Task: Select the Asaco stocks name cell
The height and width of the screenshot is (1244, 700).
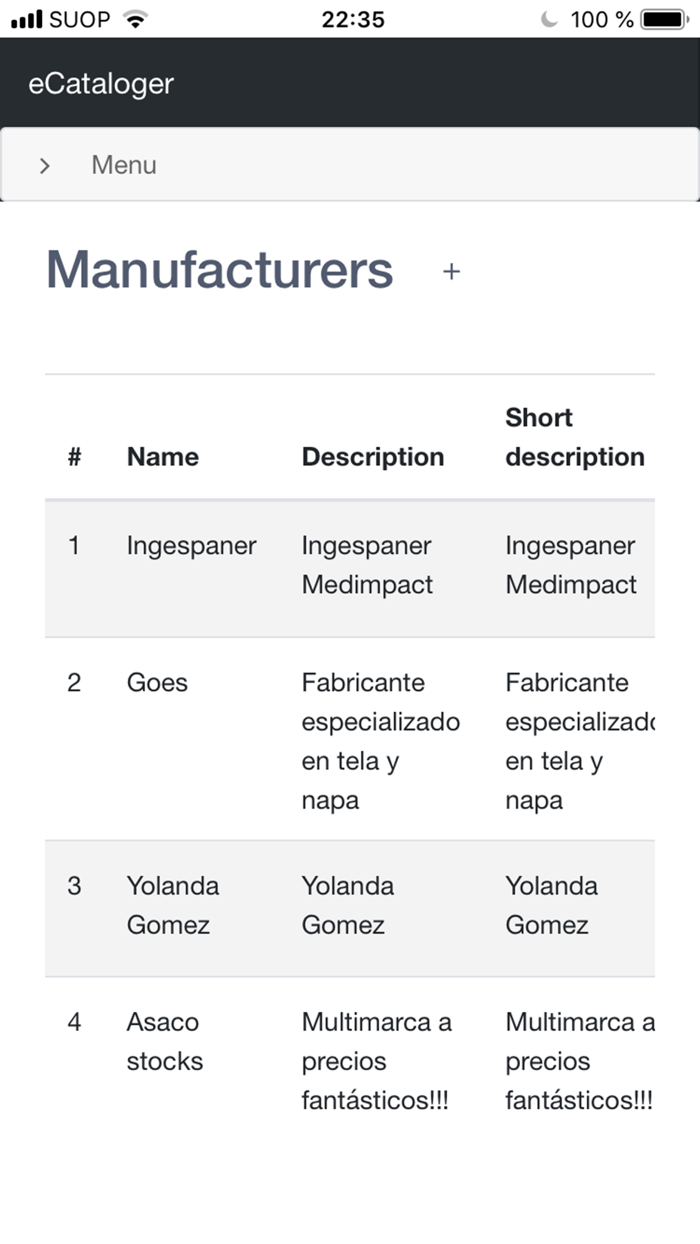Action: [x=164, y=1041]
